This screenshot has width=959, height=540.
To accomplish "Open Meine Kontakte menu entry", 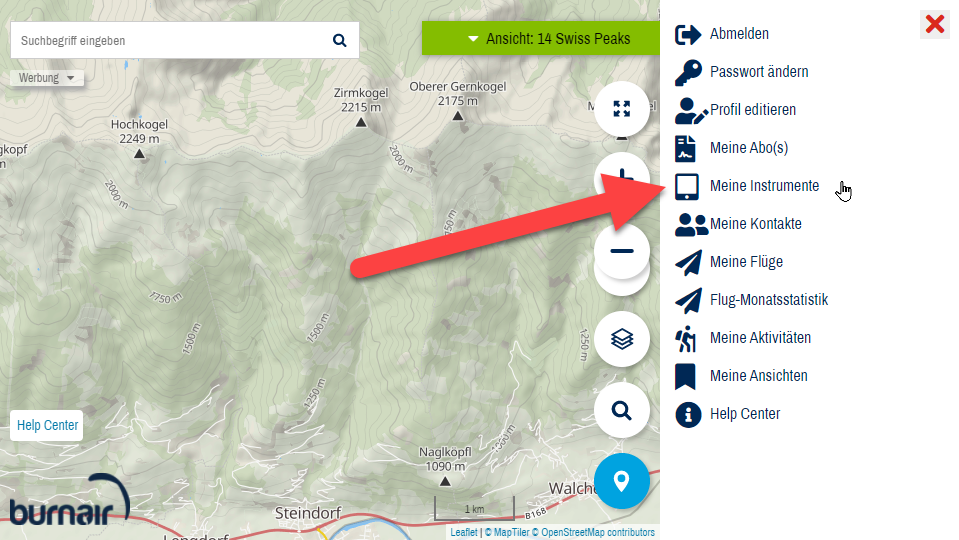I will pyautogui.click(x=755, y=224).
